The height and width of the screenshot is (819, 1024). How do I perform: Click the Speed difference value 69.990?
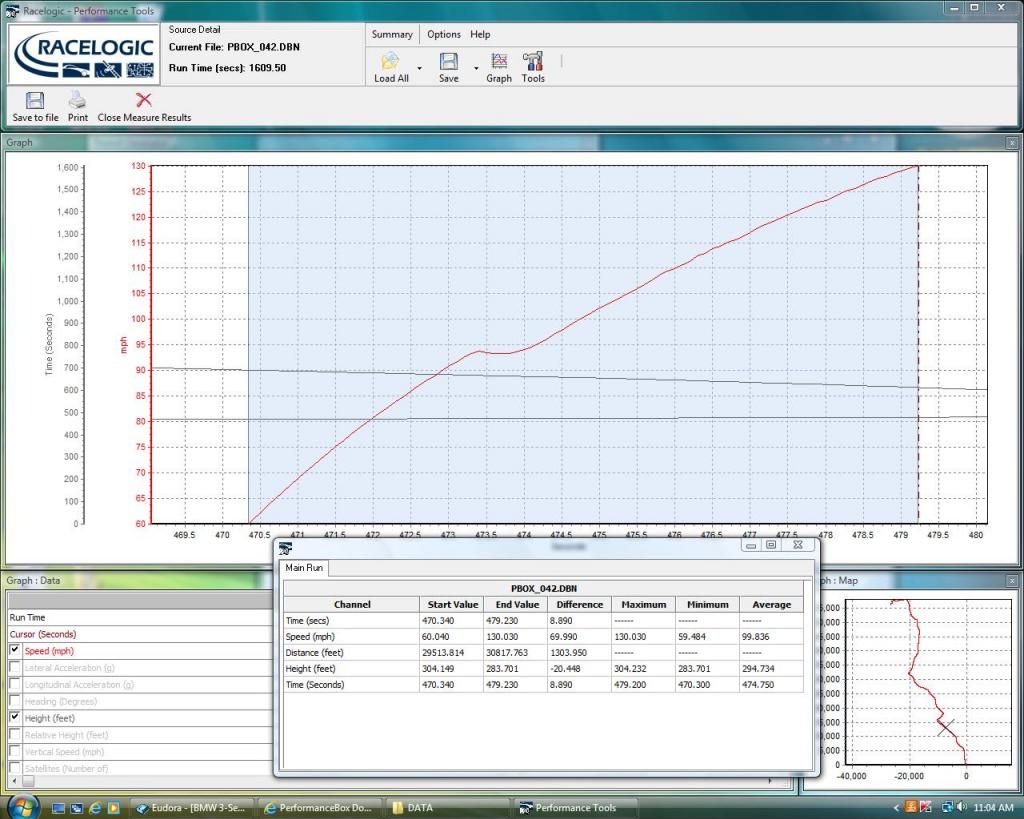(564, 637)
